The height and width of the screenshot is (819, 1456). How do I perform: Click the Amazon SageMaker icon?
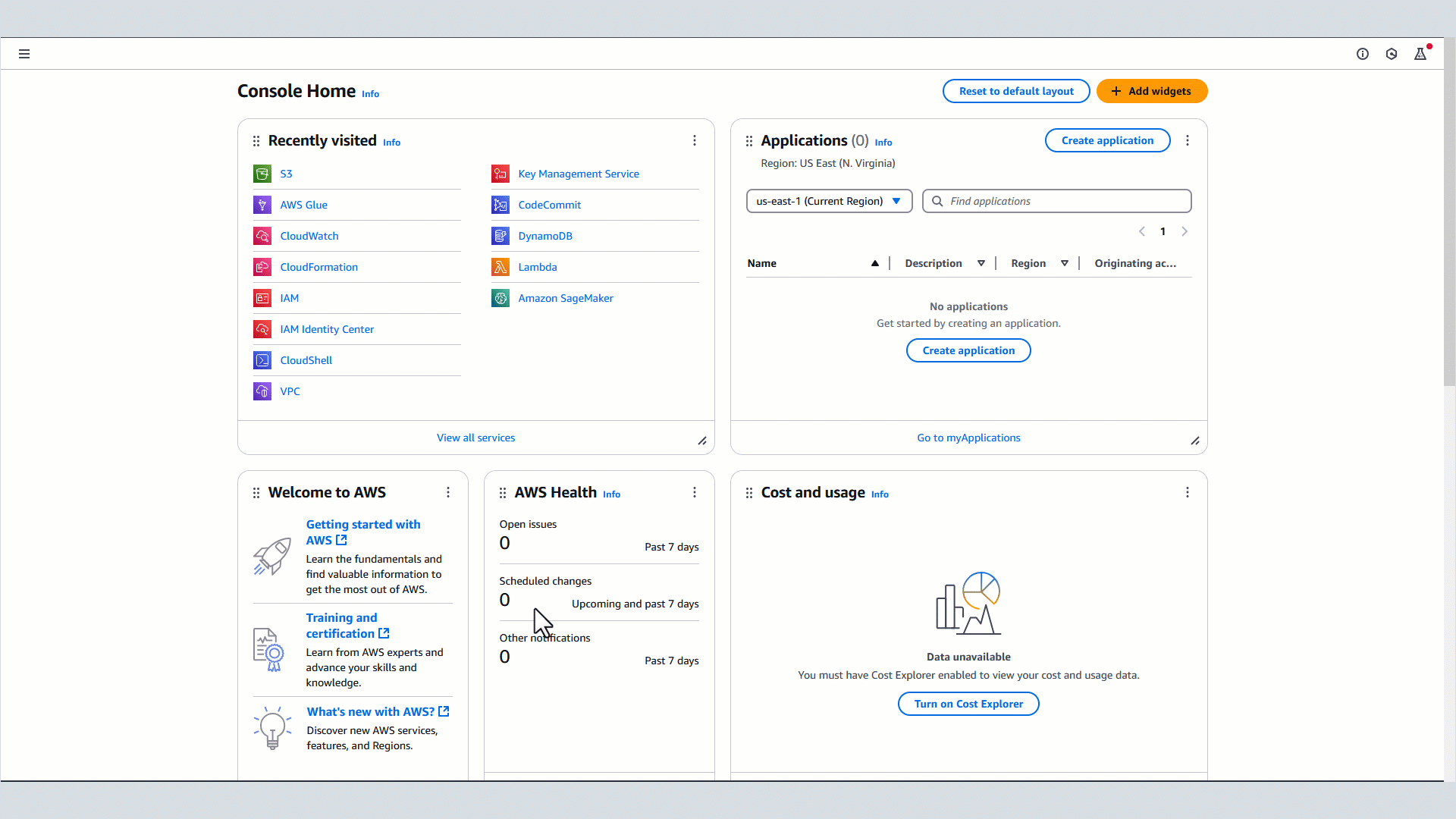[500, 298]
